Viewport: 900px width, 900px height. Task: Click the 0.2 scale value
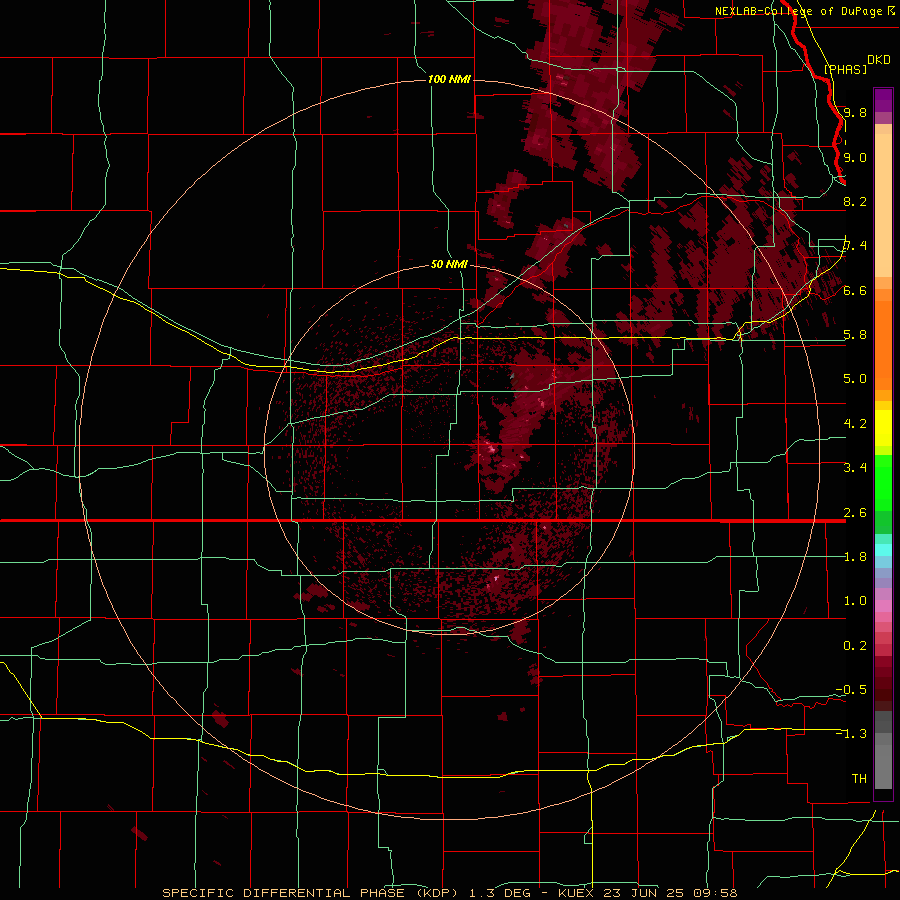click(x=855, y=646)
